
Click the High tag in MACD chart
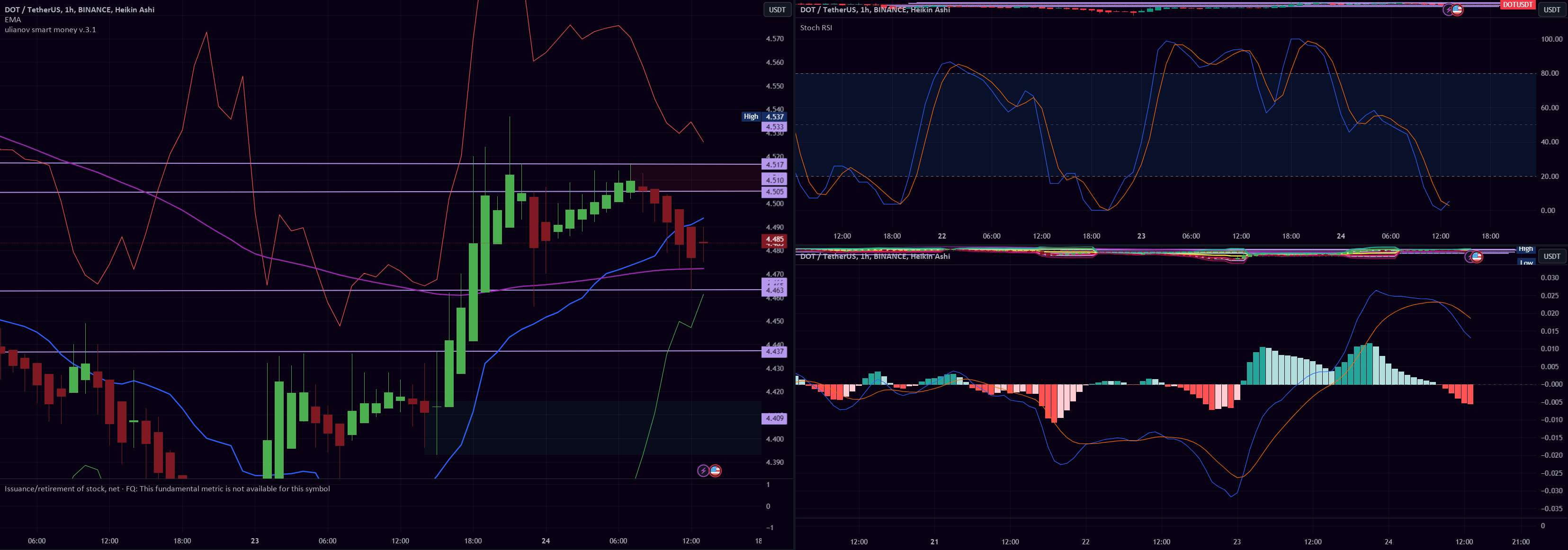coord(1525,249)
